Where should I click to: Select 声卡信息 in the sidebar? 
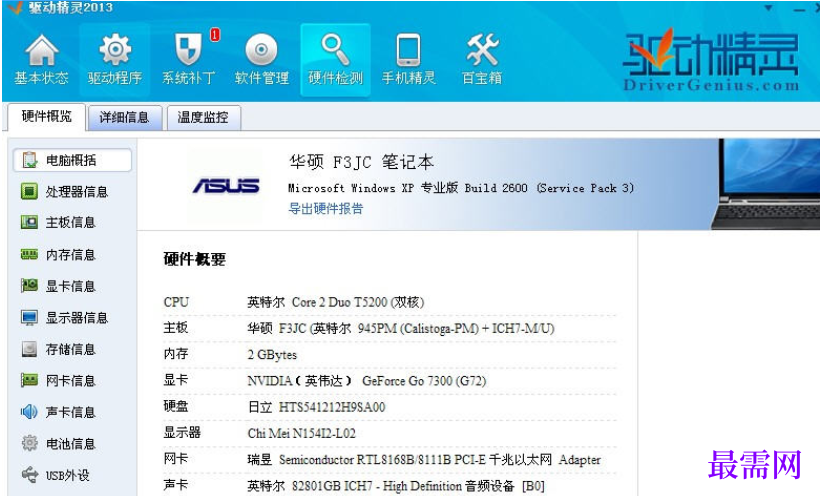72,412
